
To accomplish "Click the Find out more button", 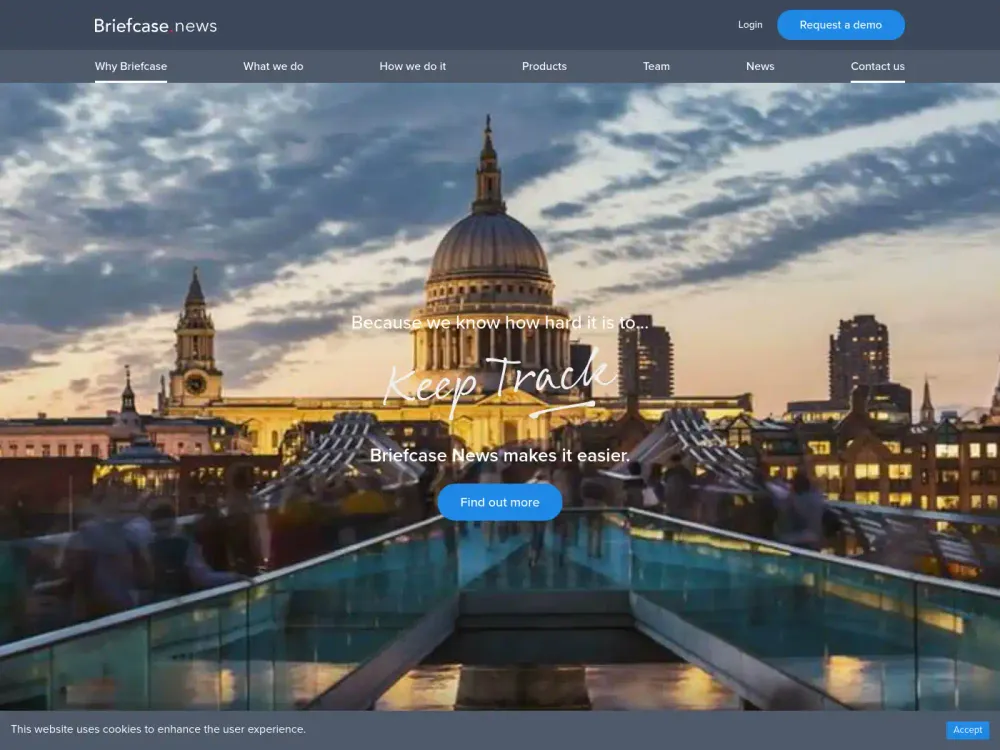I will [x=500, y=502].
